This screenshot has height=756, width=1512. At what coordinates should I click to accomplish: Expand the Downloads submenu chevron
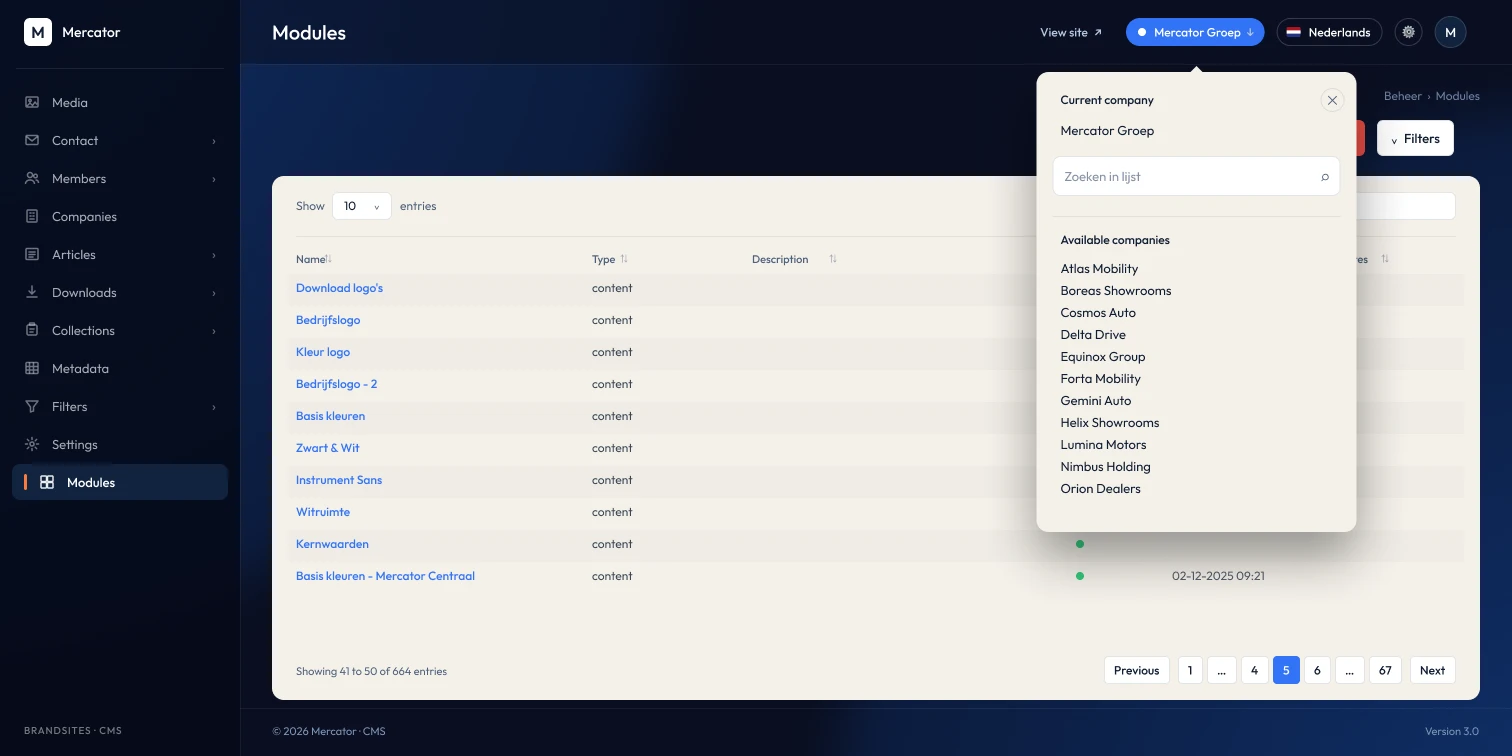[213, 293]
